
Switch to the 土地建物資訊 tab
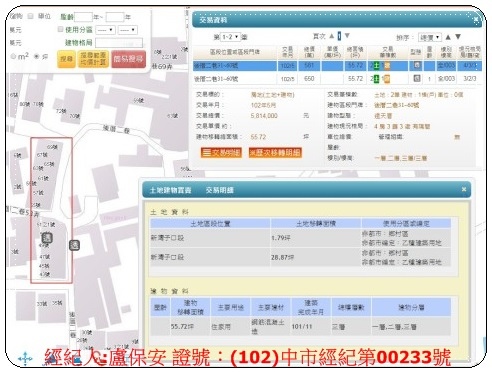point(170,190)
